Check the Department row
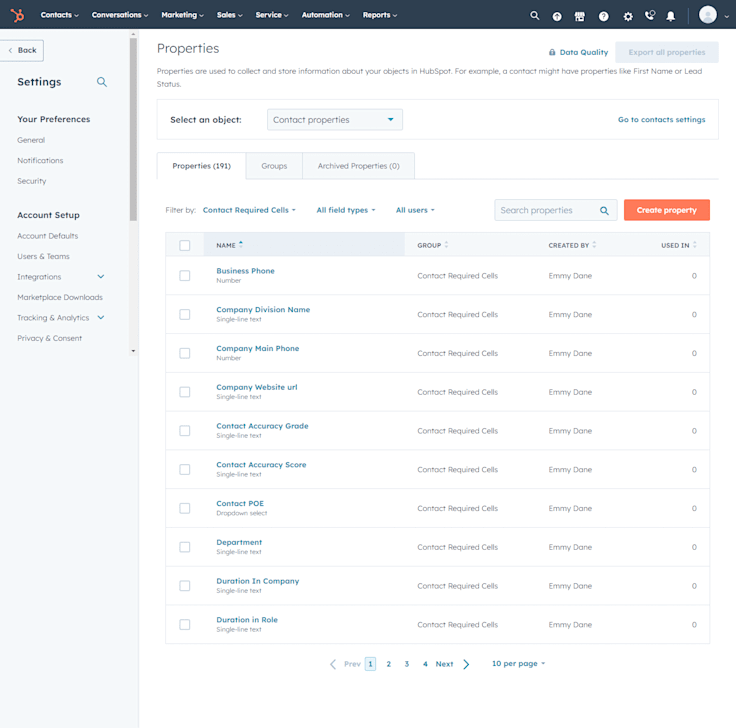736x728 pixels. pos(184,547)
